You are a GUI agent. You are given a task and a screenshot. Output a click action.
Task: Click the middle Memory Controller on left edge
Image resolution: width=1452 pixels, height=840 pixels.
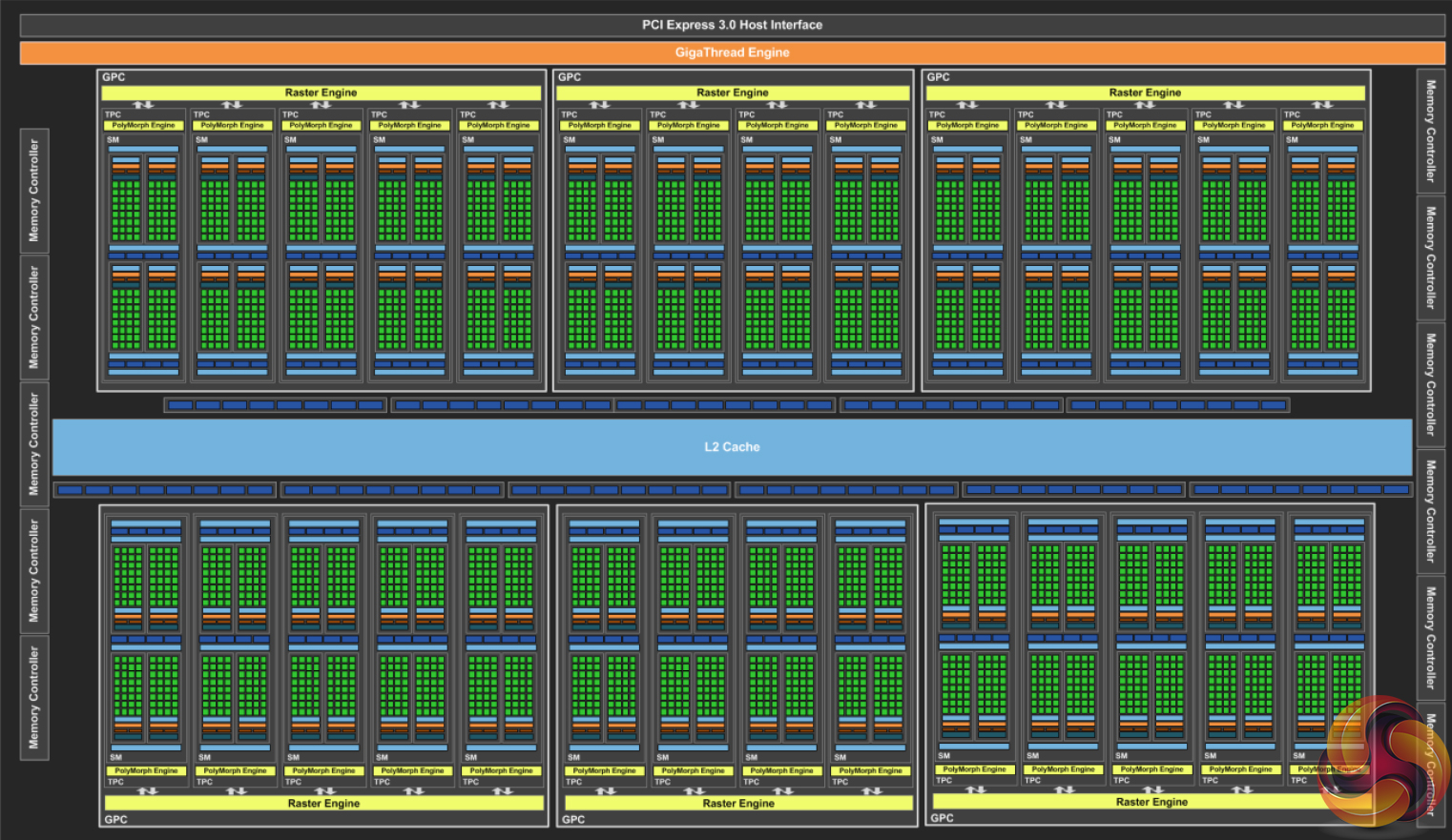(x=34, y=443)
